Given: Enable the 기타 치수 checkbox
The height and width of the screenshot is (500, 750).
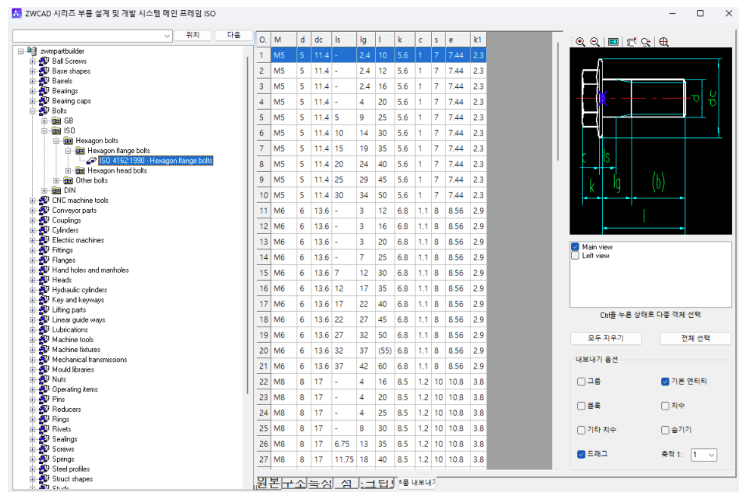Looking at the screenshot, I should [581, 430].
